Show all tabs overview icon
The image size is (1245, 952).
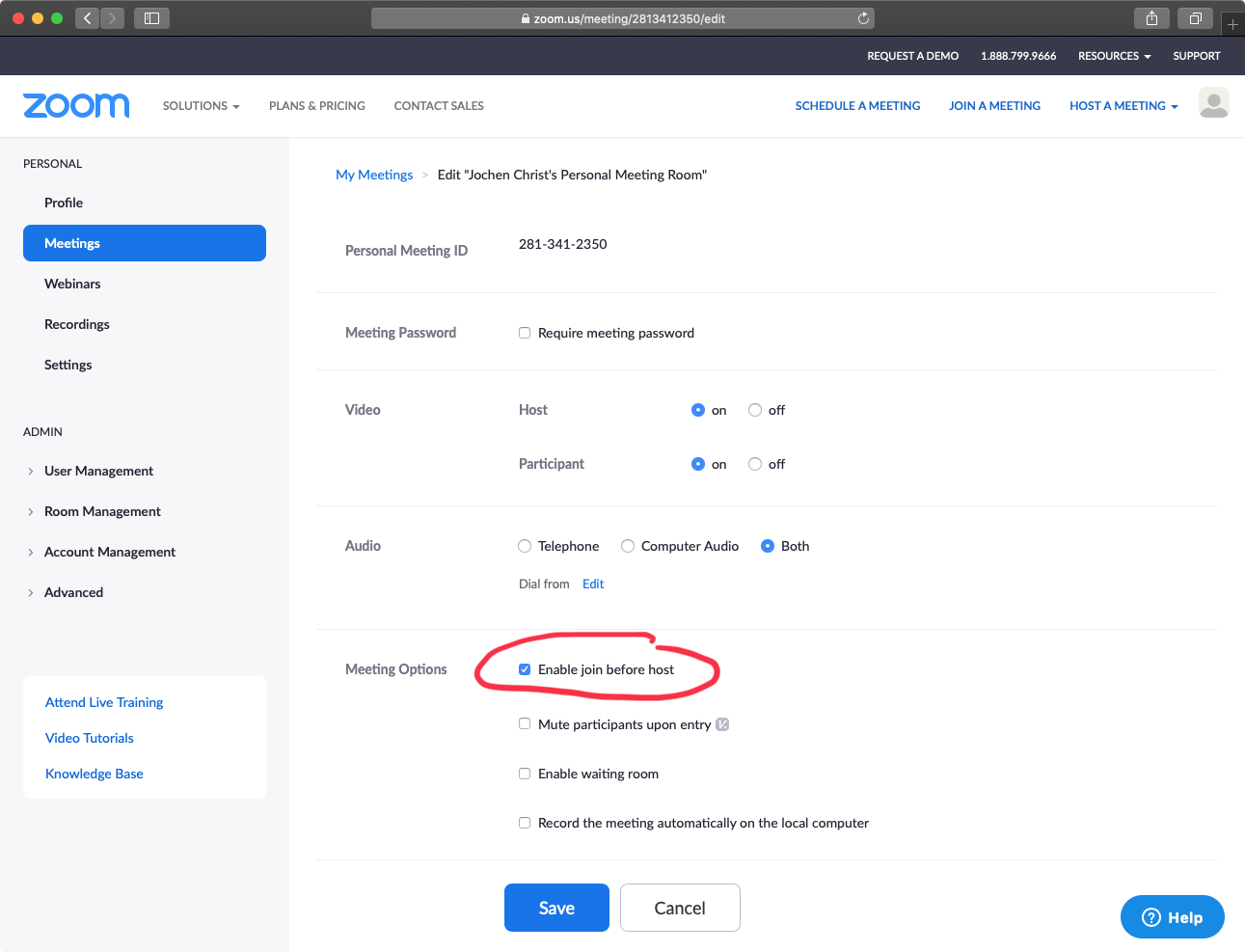tap(1195, 18)
